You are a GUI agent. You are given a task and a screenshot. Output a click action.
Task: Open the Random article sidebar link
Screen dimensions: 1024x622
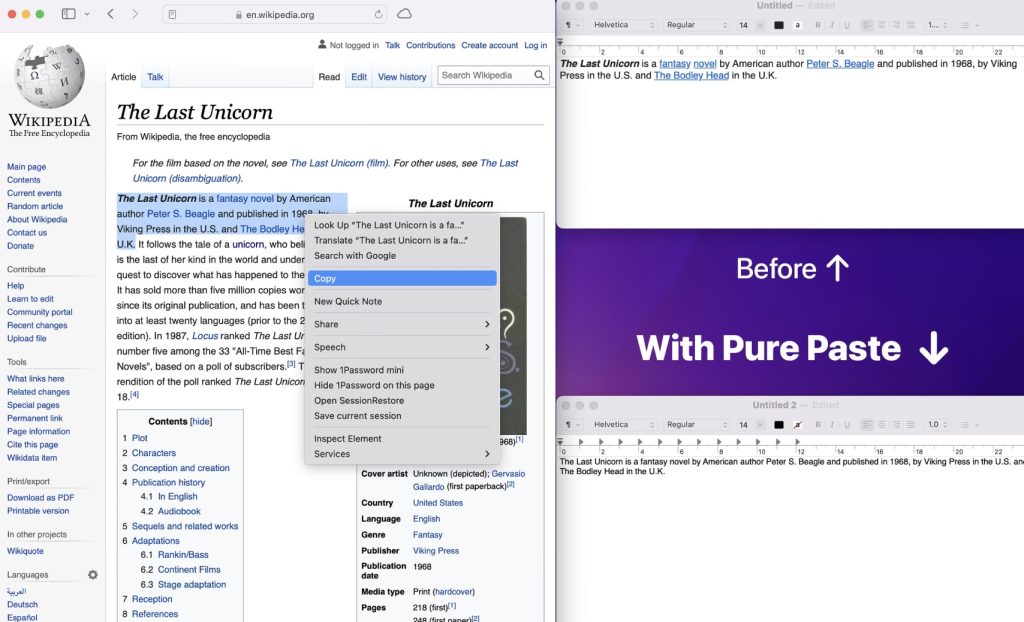point(35,206)
